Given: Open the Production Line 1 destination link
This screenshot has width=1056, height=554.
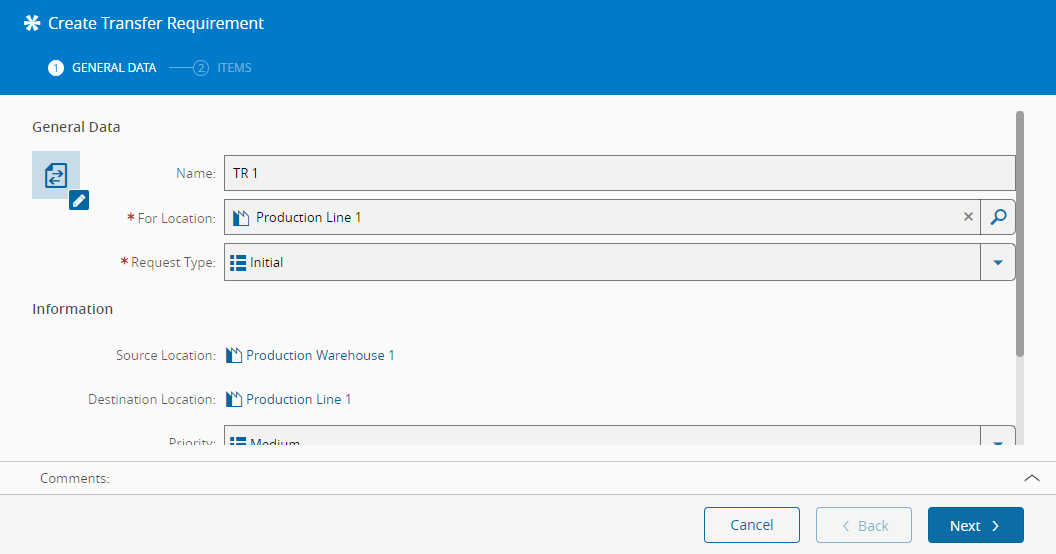Looking at the screenshot, I should [298, 399].
